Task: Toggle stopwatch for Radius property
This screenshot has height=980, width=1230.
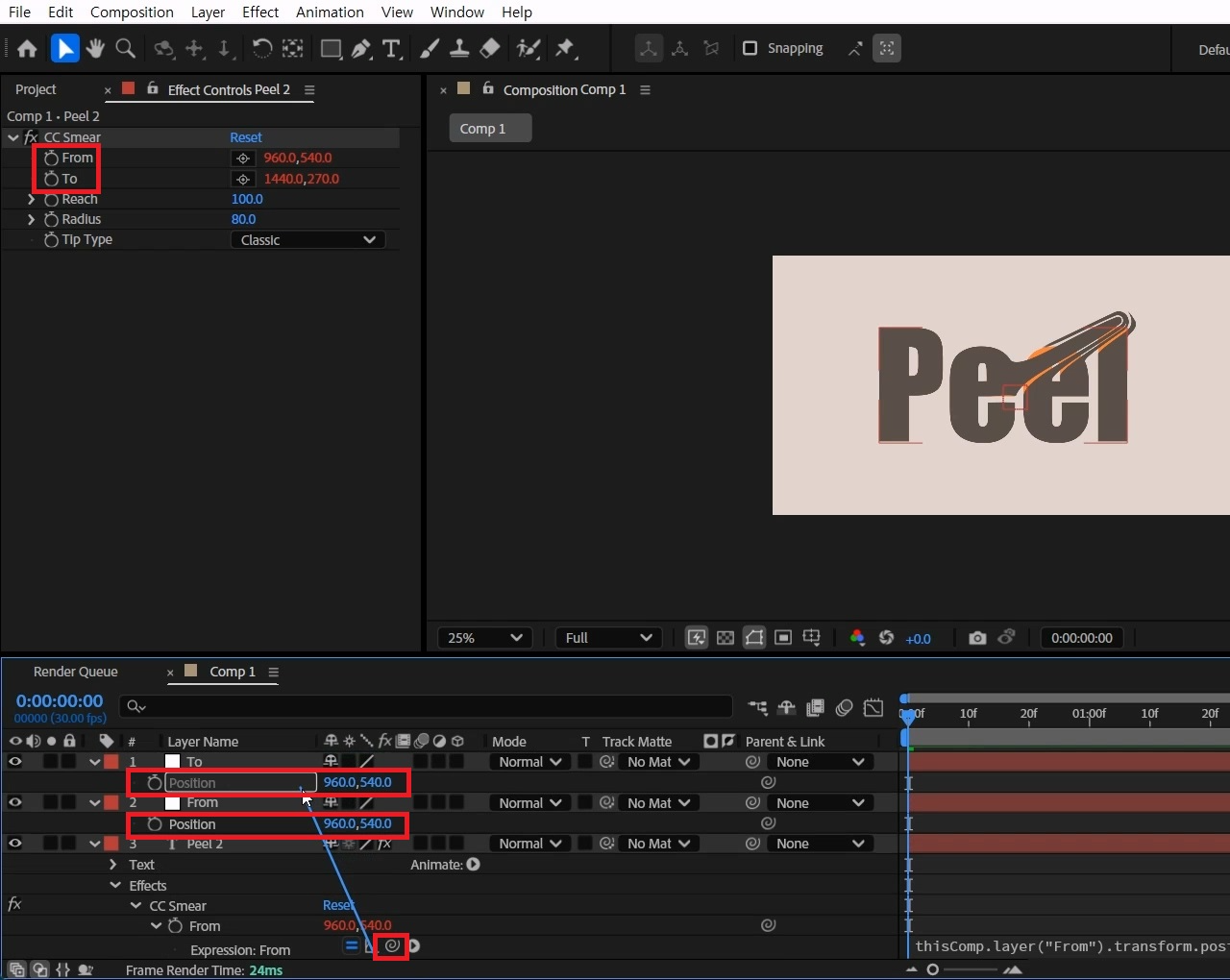Action: (x=52, y=220)
